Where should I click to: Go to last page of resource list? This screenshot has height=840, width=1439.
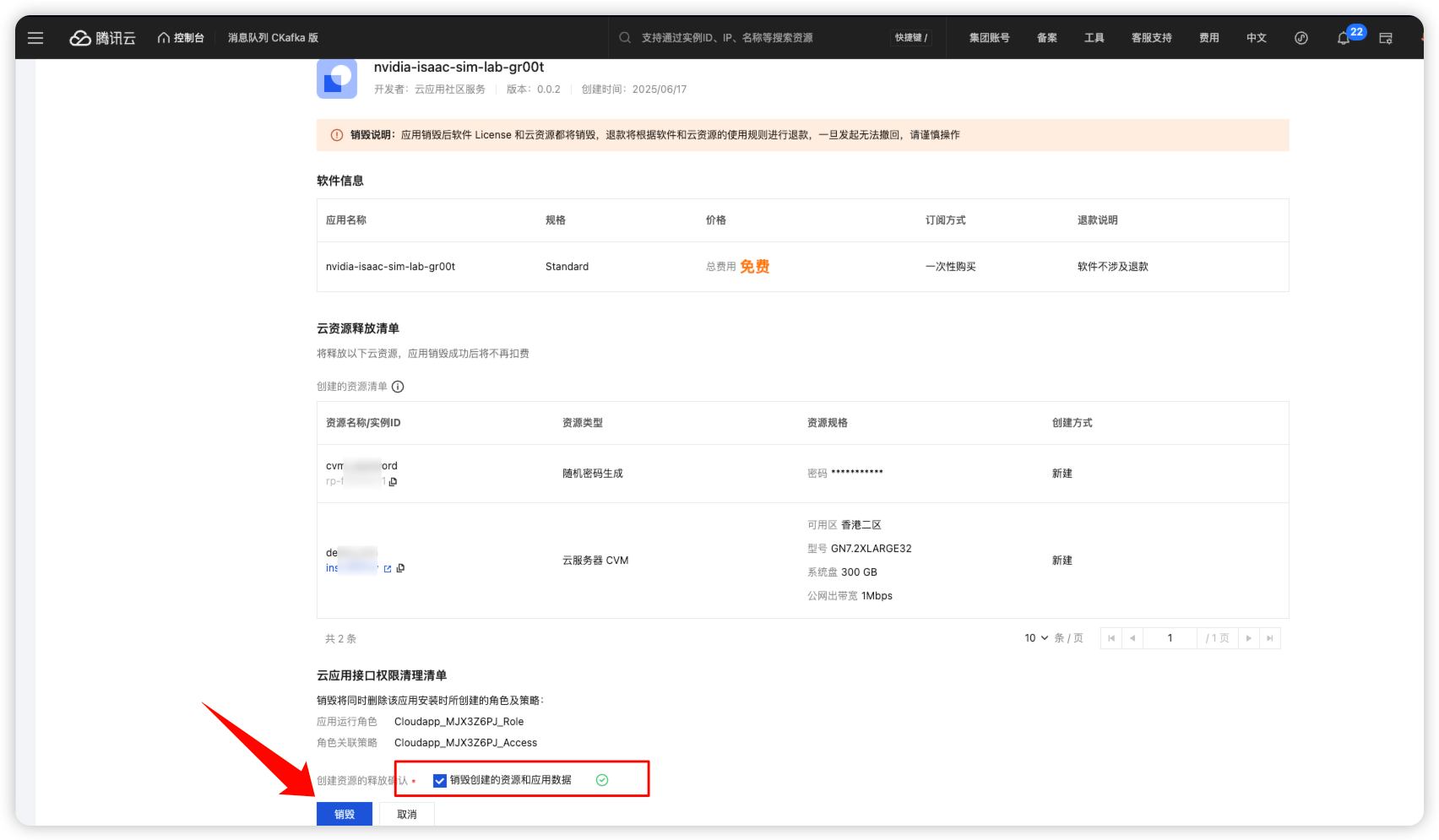(1270, 638)
